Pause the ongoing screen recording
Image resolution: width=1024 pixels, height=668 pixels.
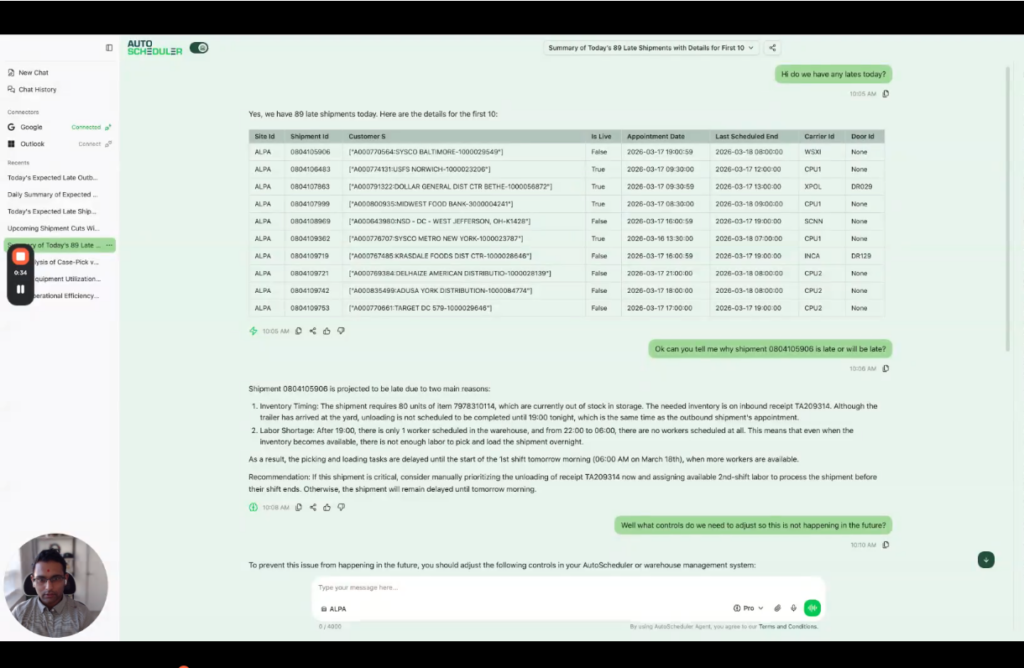tap(20, 291)
